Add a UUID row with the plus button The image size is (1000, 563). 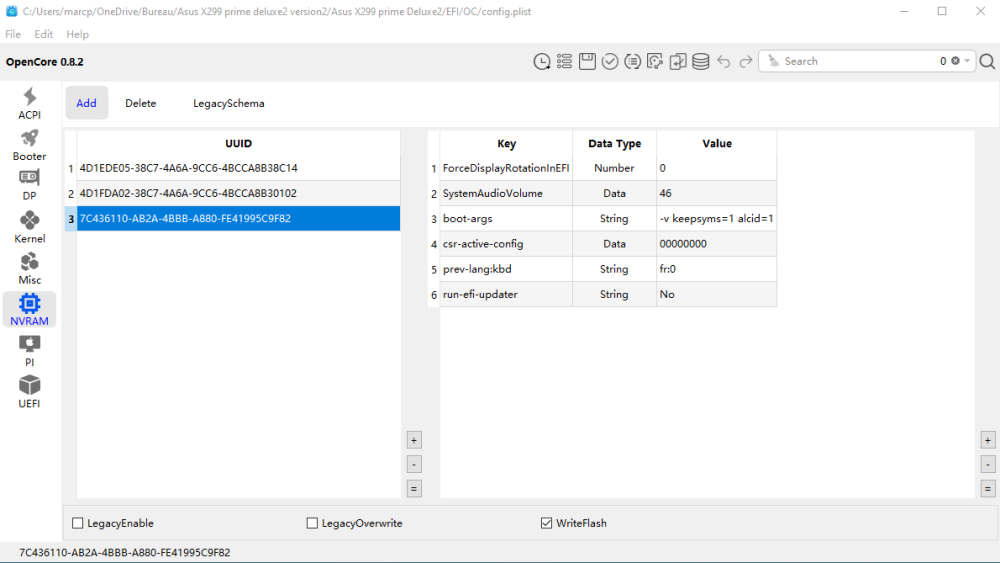[x=414, y=440]
